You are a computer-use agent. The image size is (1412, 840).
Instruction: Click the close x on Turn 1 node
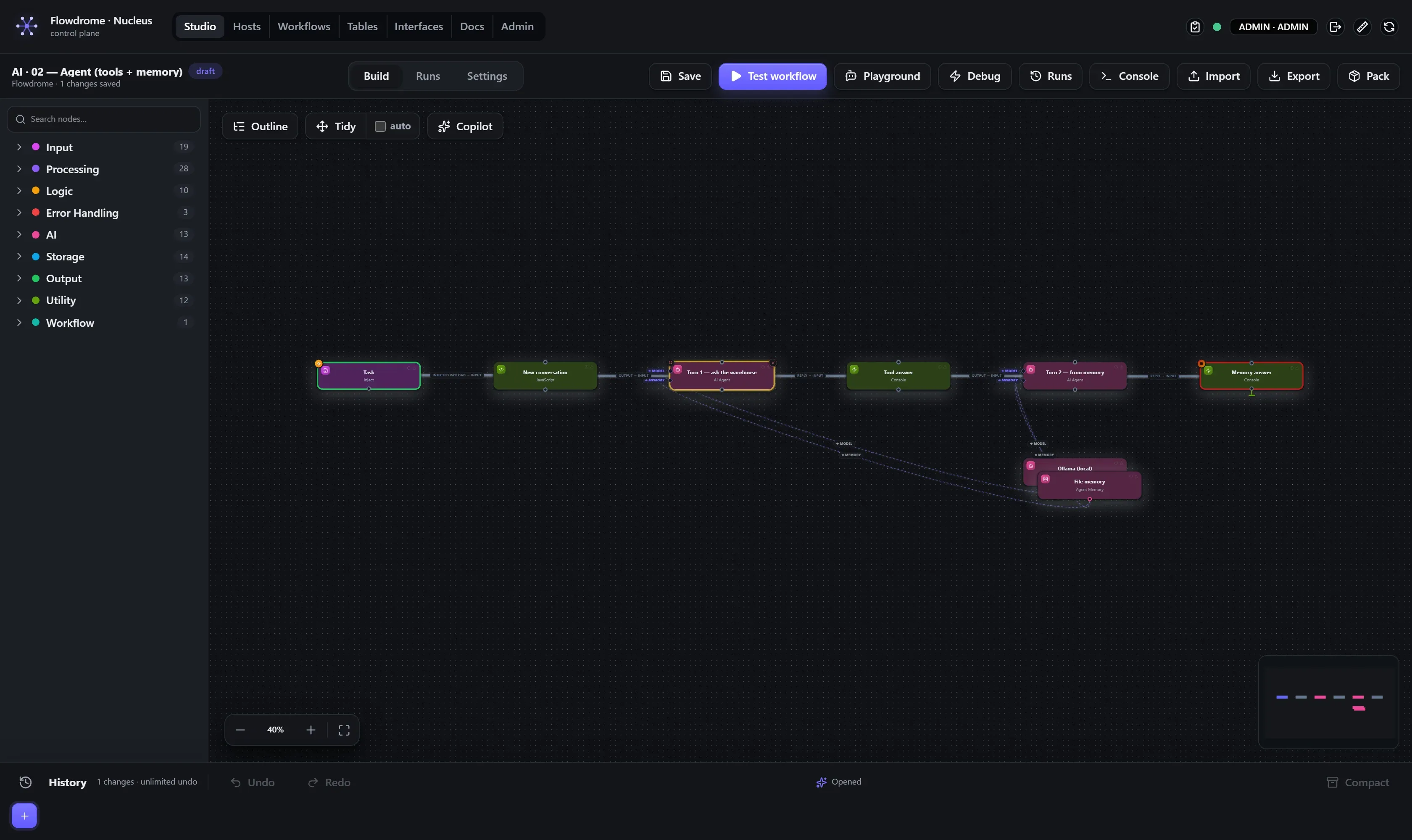772,363
